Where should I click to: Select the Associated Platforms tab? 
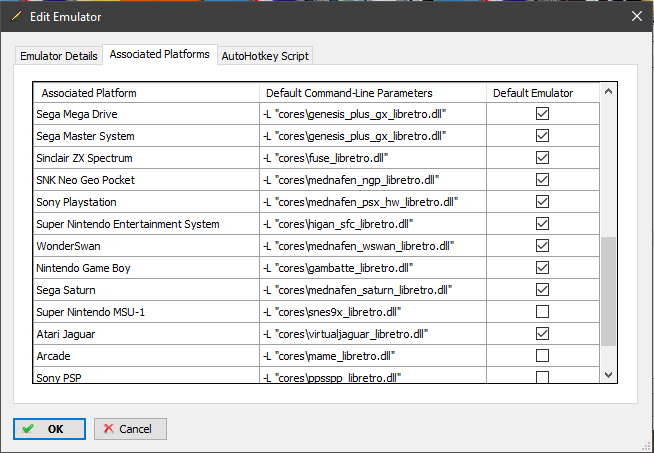[x=160, y=54]
